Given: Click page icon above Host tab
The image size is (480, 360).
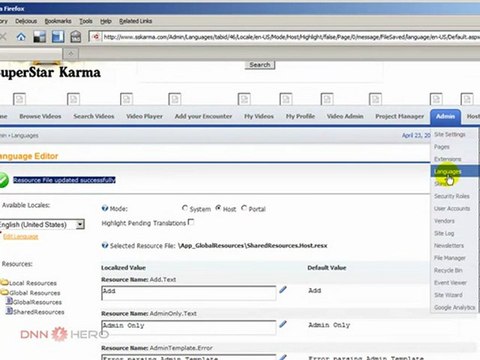Looking at the screenshot, I should (467, 99).
